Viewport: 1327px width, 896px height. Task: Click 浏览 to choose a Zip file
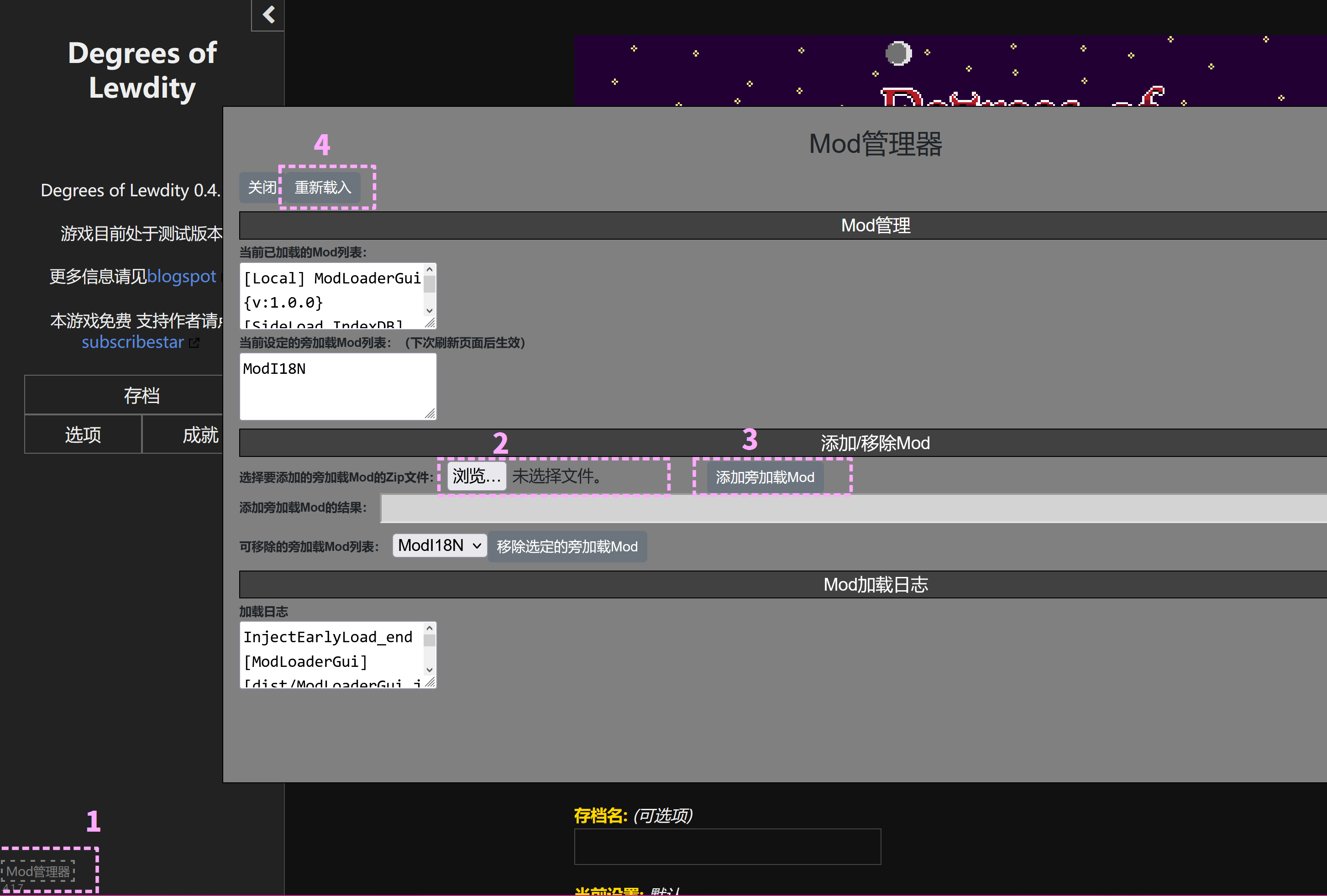(x=476, y=476)
